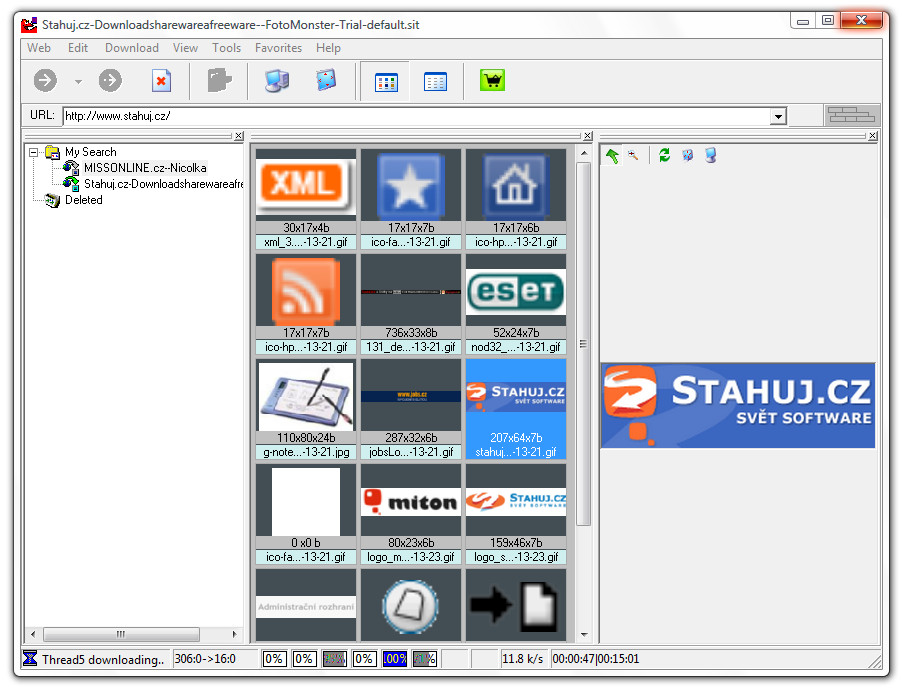Click the blue picture frame toolbar icon
Image resolution: width=902 pixels, height=689 pixels.
click(x=326, y=81)
